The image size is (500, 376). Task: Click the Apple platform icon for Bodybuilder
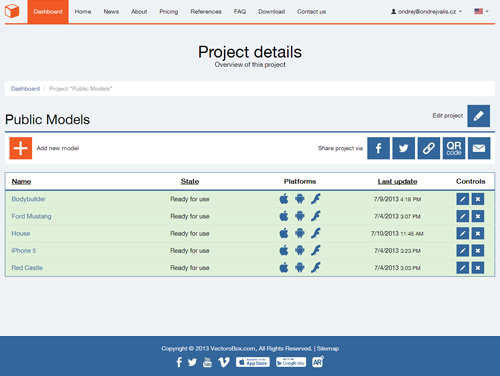coord(284,199)
